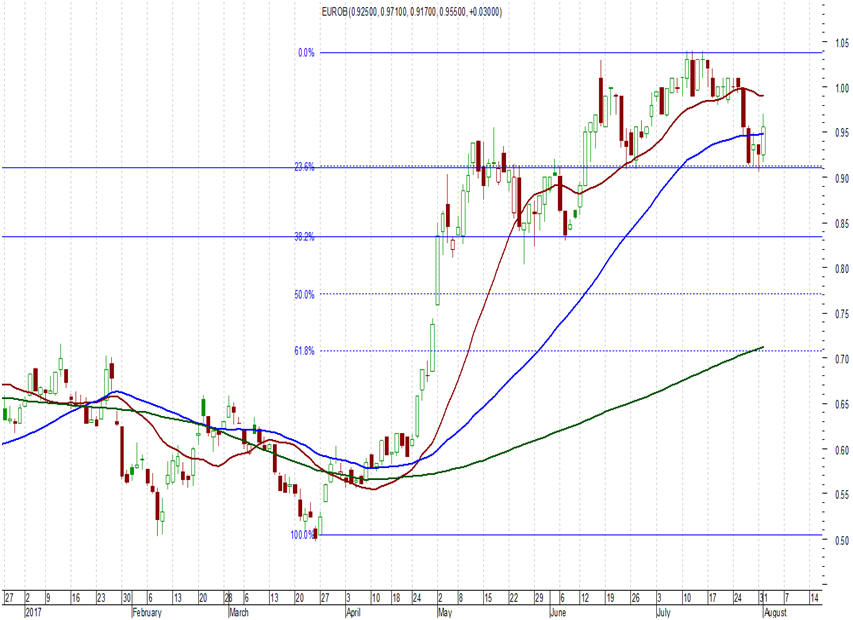
Task: Click the 0.95 price axis value
Action: point(842,132)
